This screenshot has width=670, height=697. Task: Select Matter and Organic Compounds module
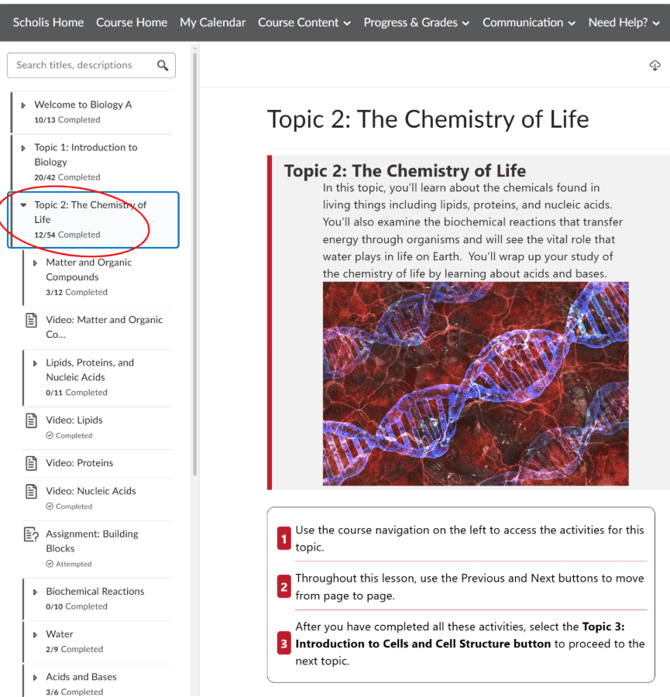tap(89, 269)
